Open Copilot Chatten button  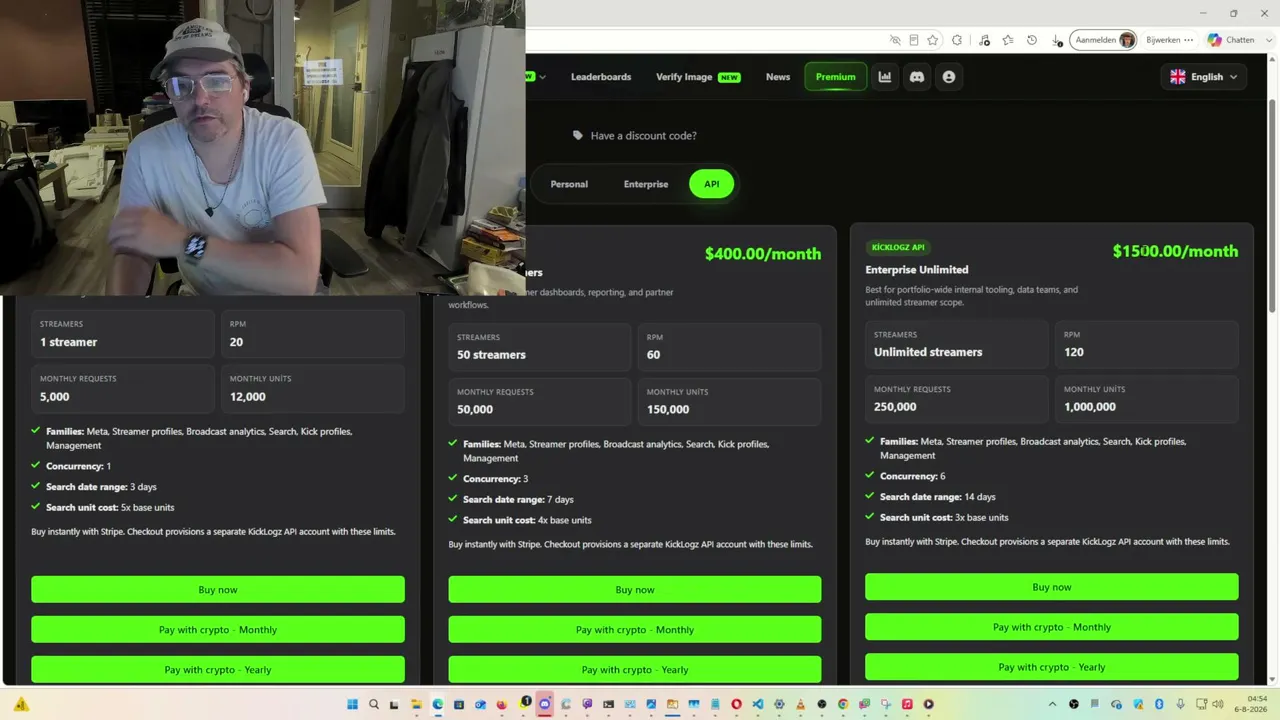1231,40
